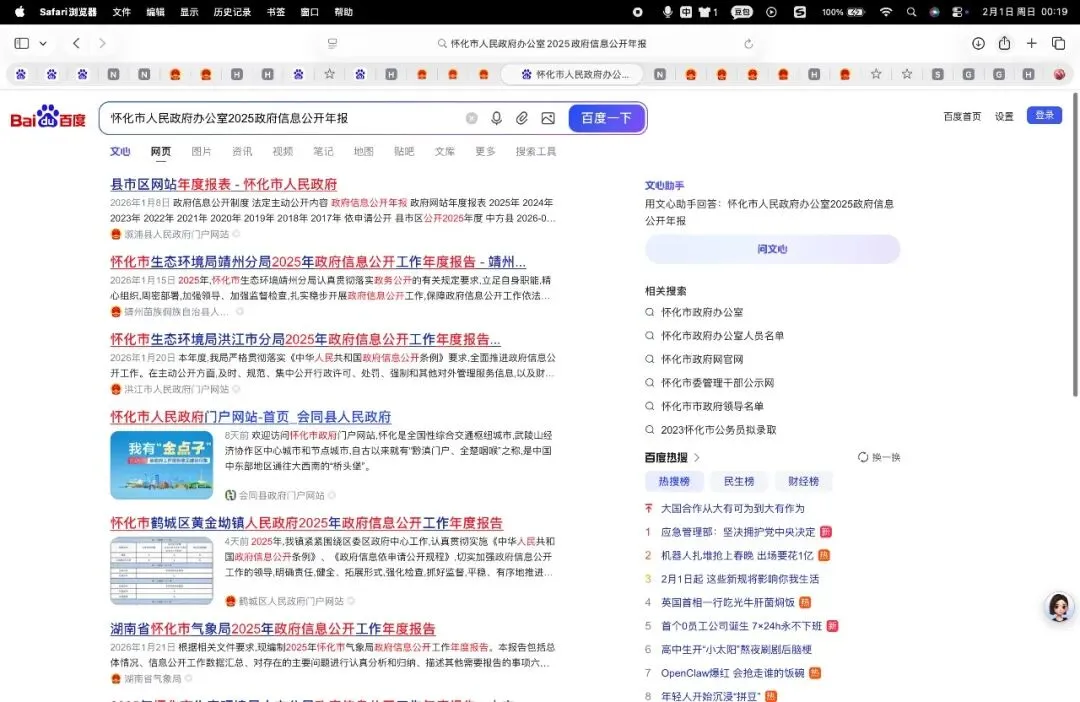Switch to 民生榜 list
Viewport: 1080px width, 702px height.
739,482
